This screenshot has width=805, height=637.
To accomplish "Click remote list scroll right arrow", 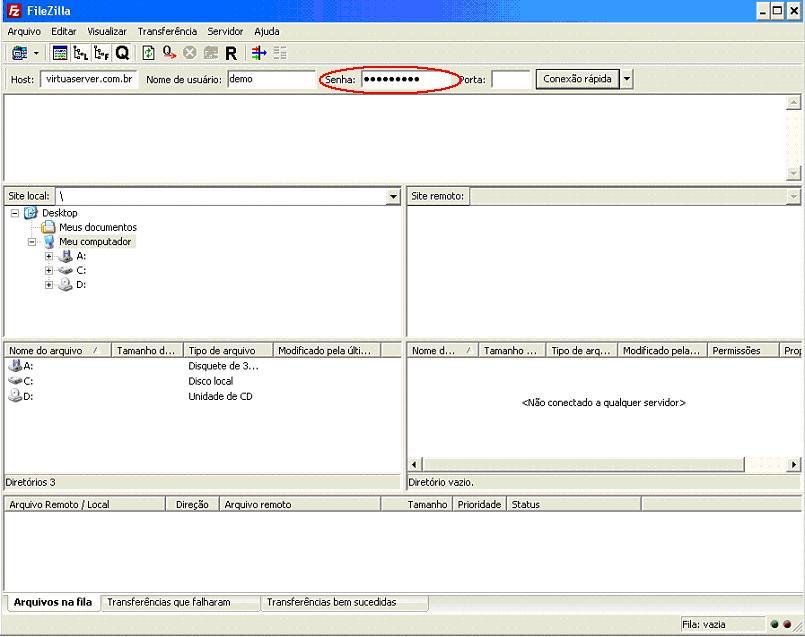I will pyautogui.click(x=794, y=465).
